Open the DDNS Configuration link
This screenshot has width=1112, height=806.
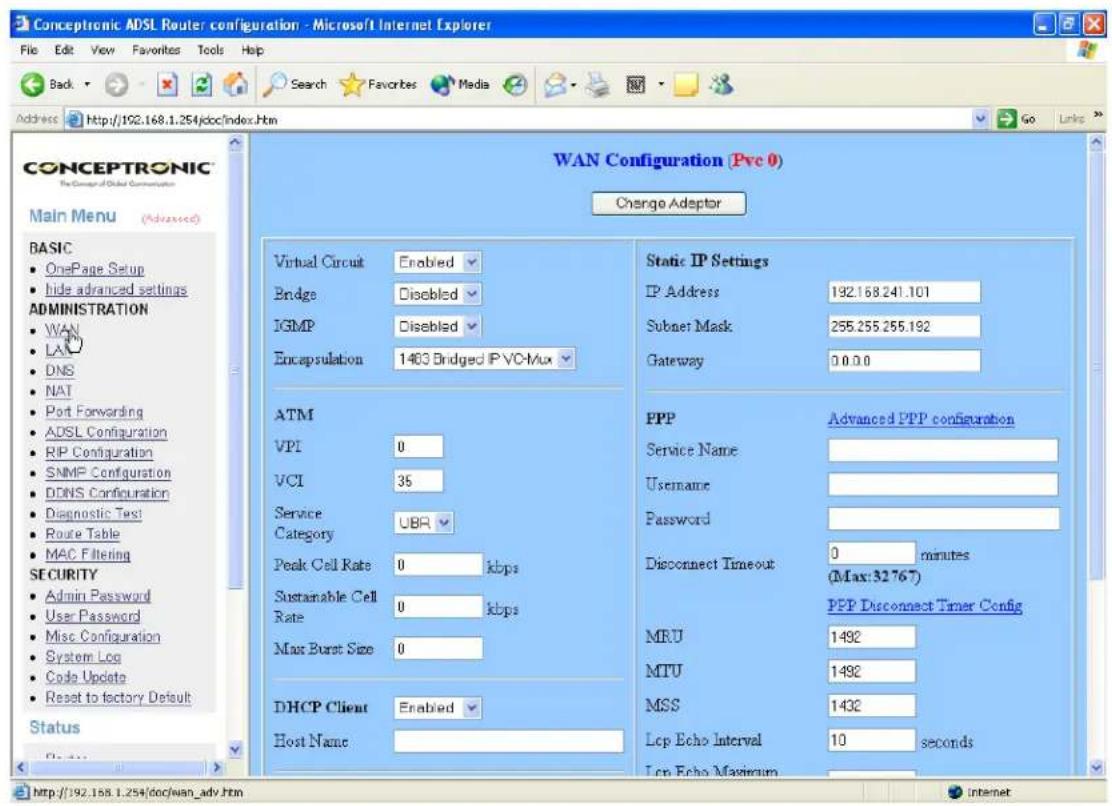click(107, 493)
